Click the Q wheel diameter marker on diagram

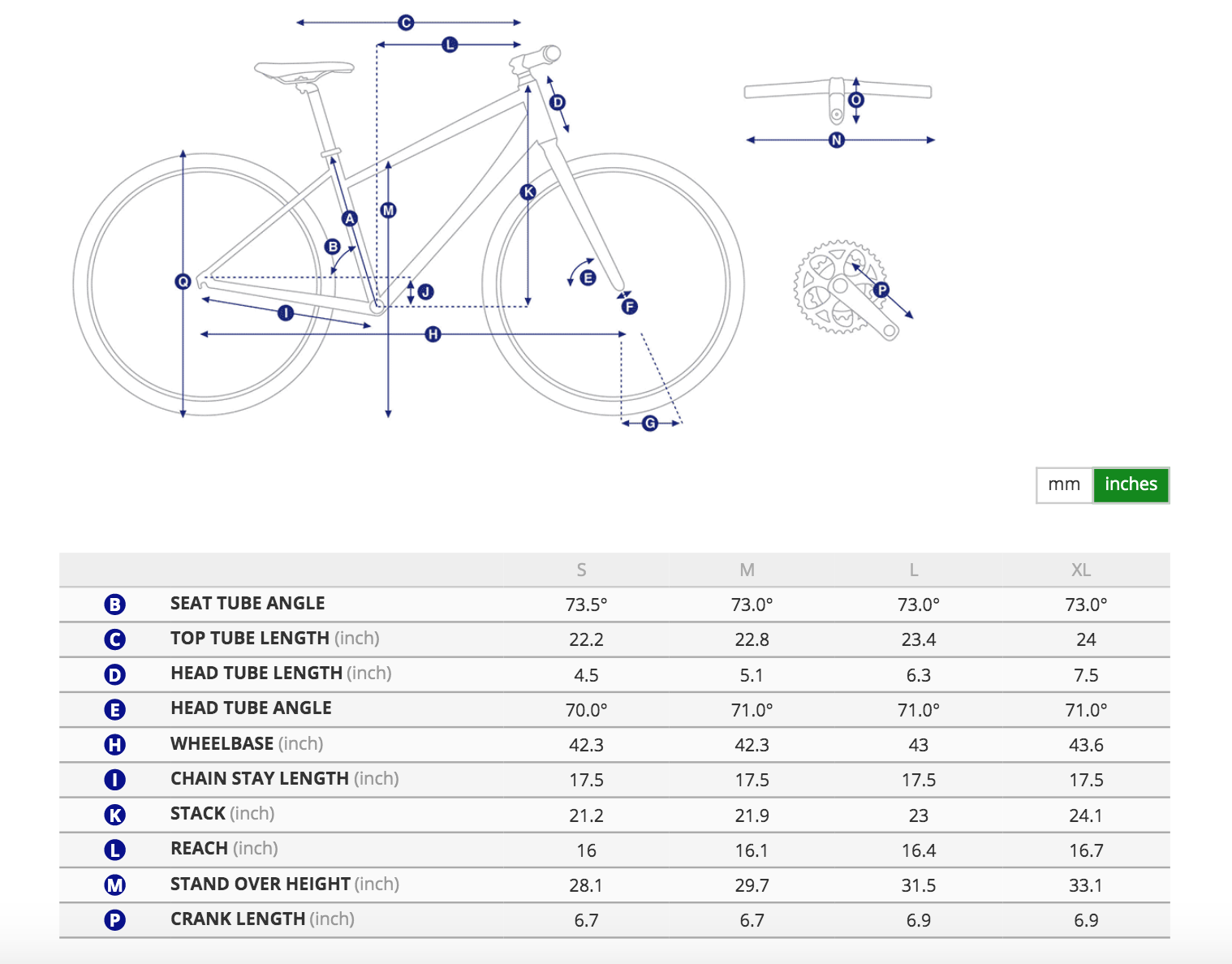tap(183, 282)
